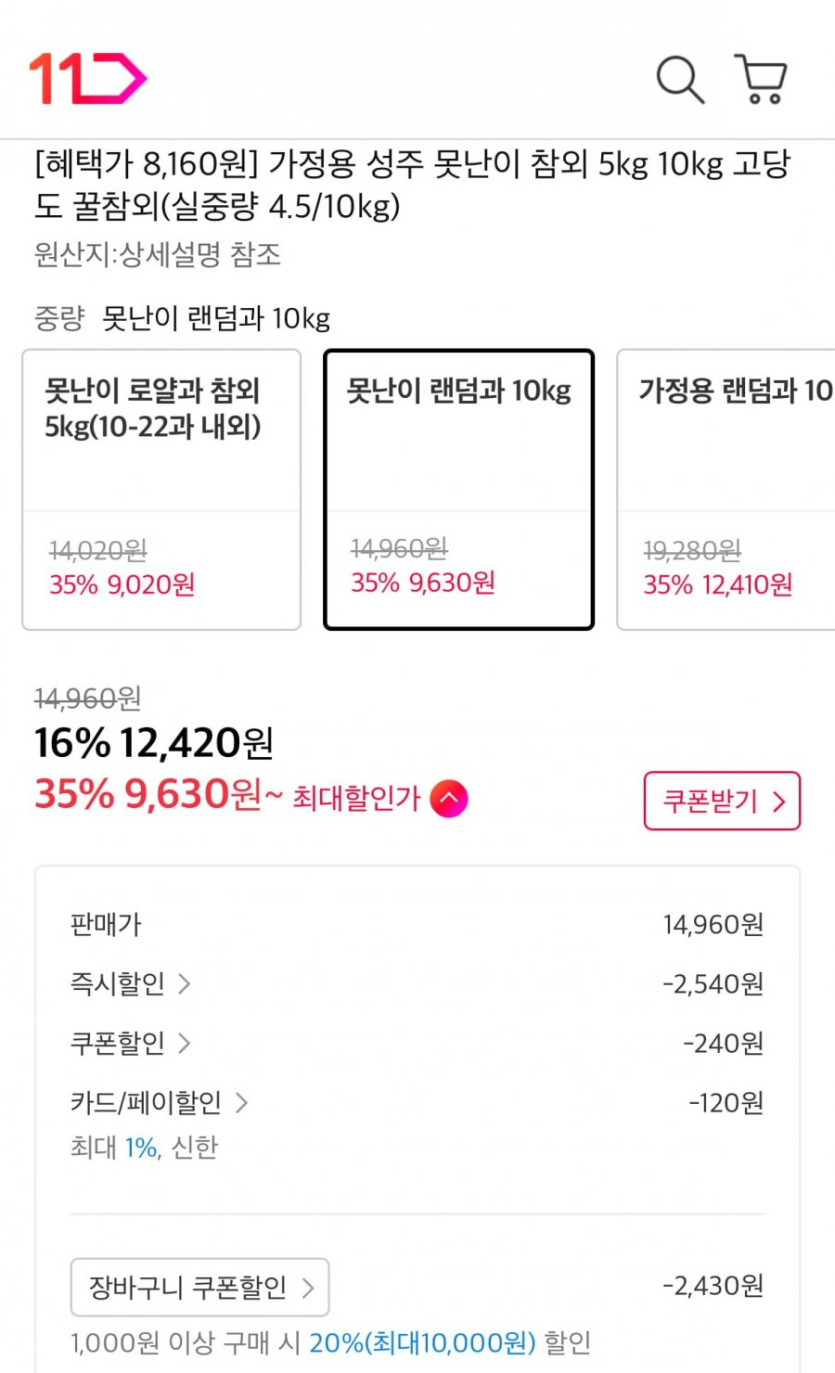Expand 쿠폰할인 details chevron

183,1044
